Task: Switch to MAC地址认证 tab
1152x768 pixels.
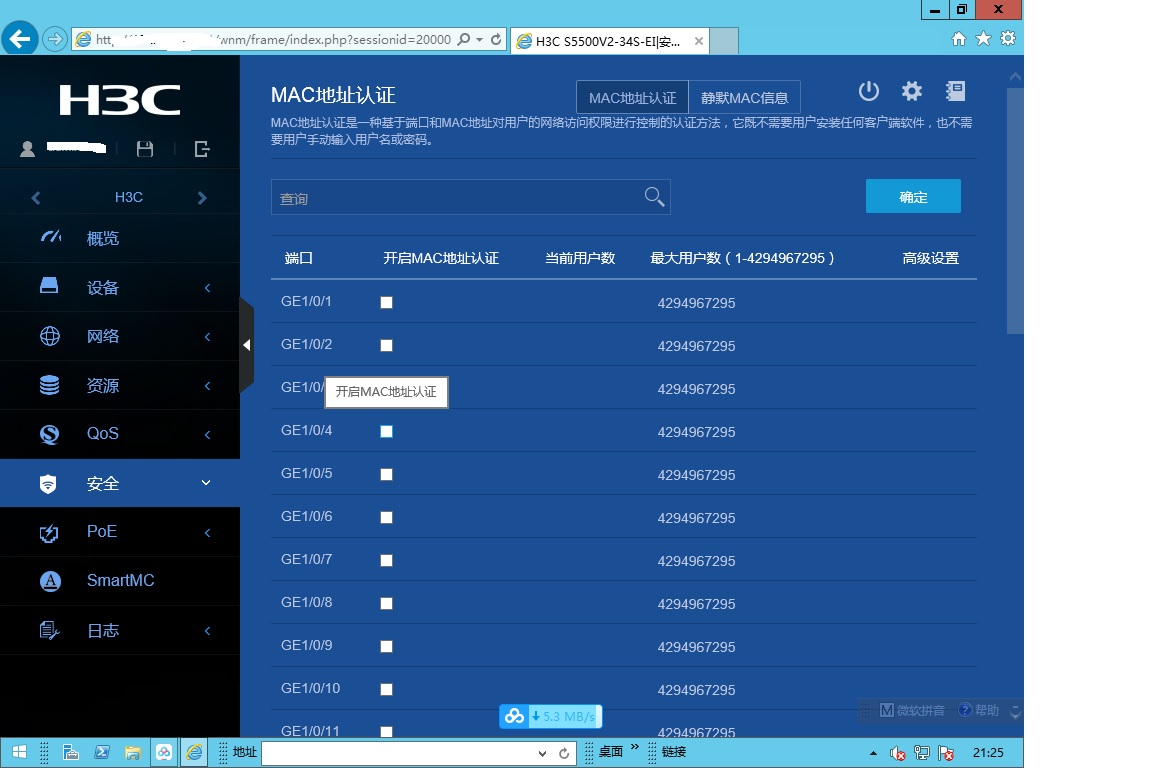Action: click(x=633, y=98)
